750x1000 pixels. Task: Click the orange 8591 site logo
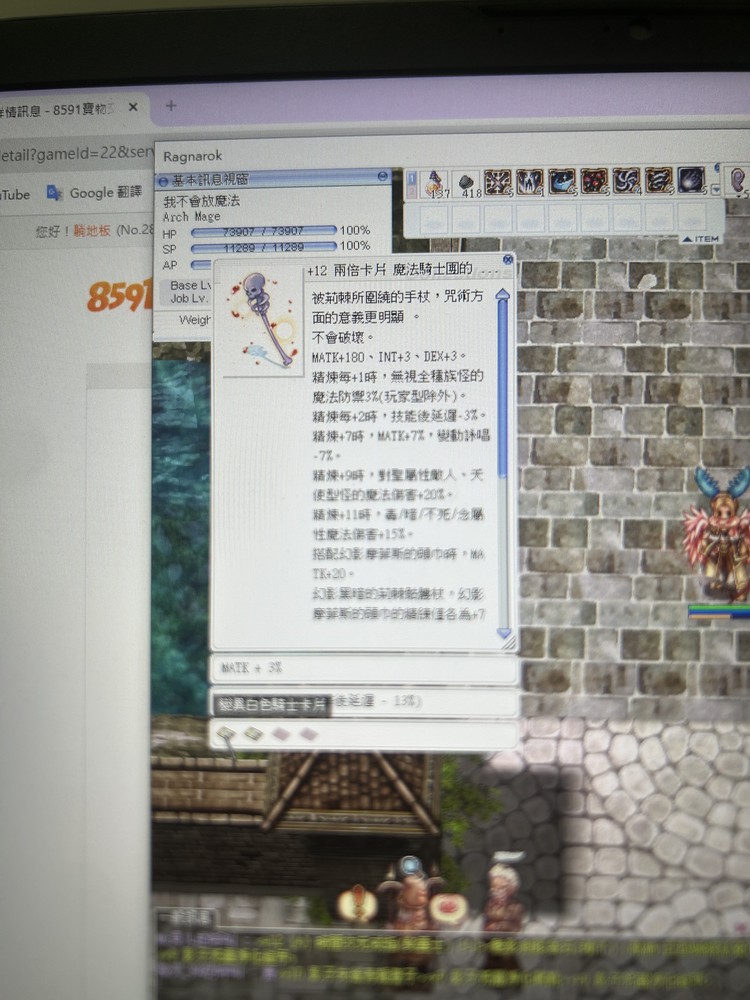tap(119, 296)
